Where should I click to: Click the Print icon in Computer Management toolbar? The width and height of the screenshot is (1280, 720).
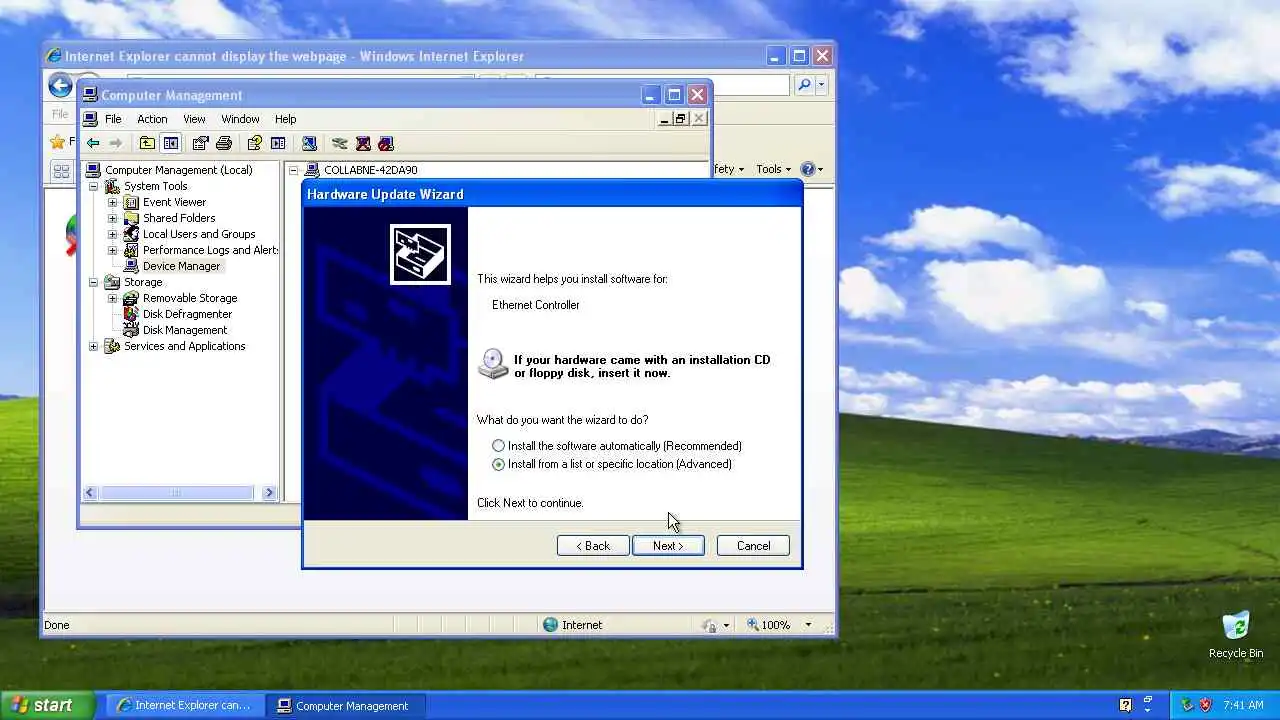click(x=224, y=143)
